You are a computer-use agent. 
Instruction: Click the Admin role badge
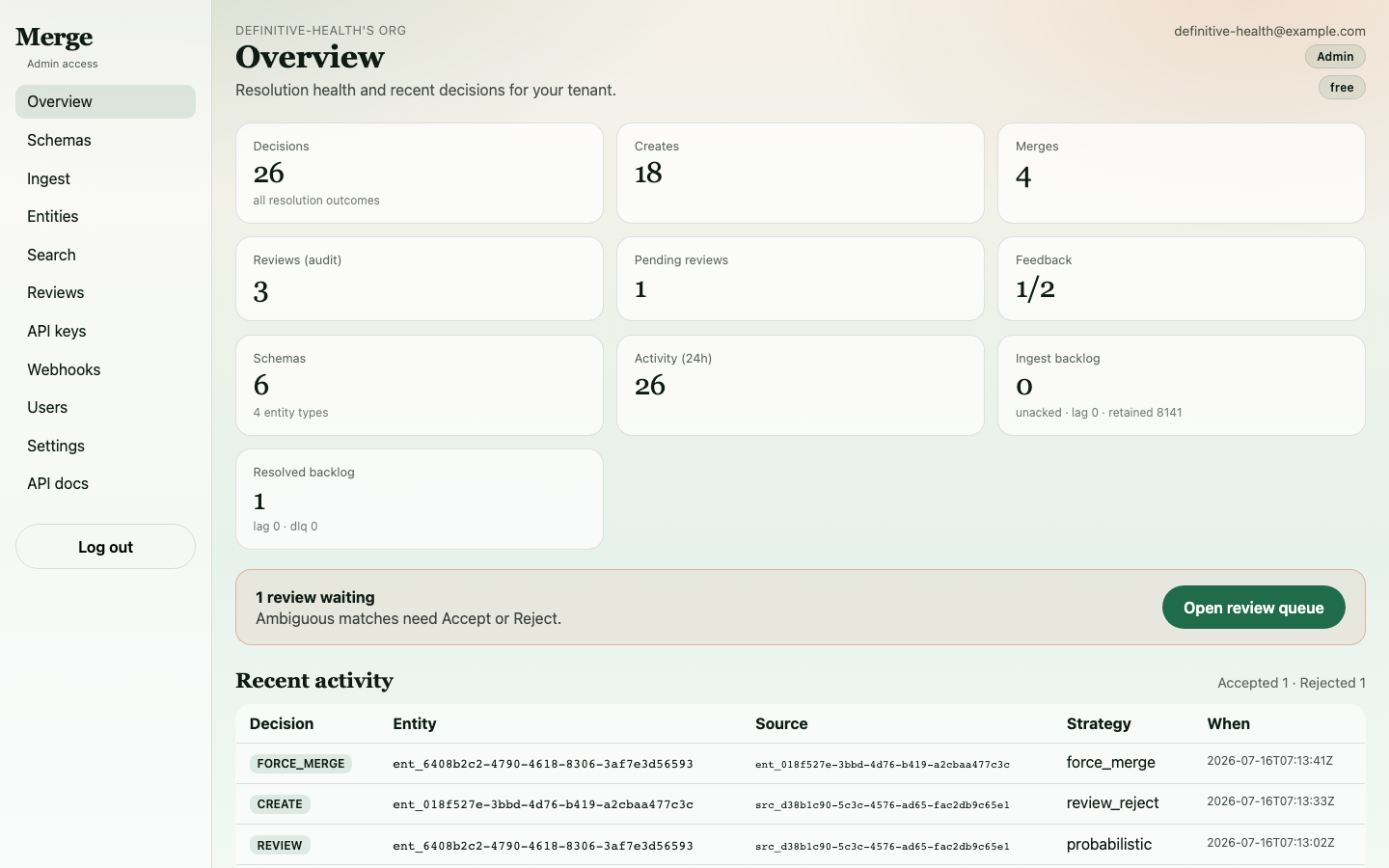click(1335, 57)
